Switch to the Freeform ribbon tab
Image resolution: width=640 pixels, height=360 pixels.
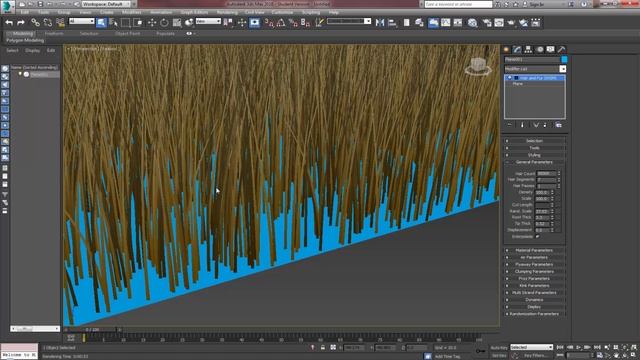(54, 33)
